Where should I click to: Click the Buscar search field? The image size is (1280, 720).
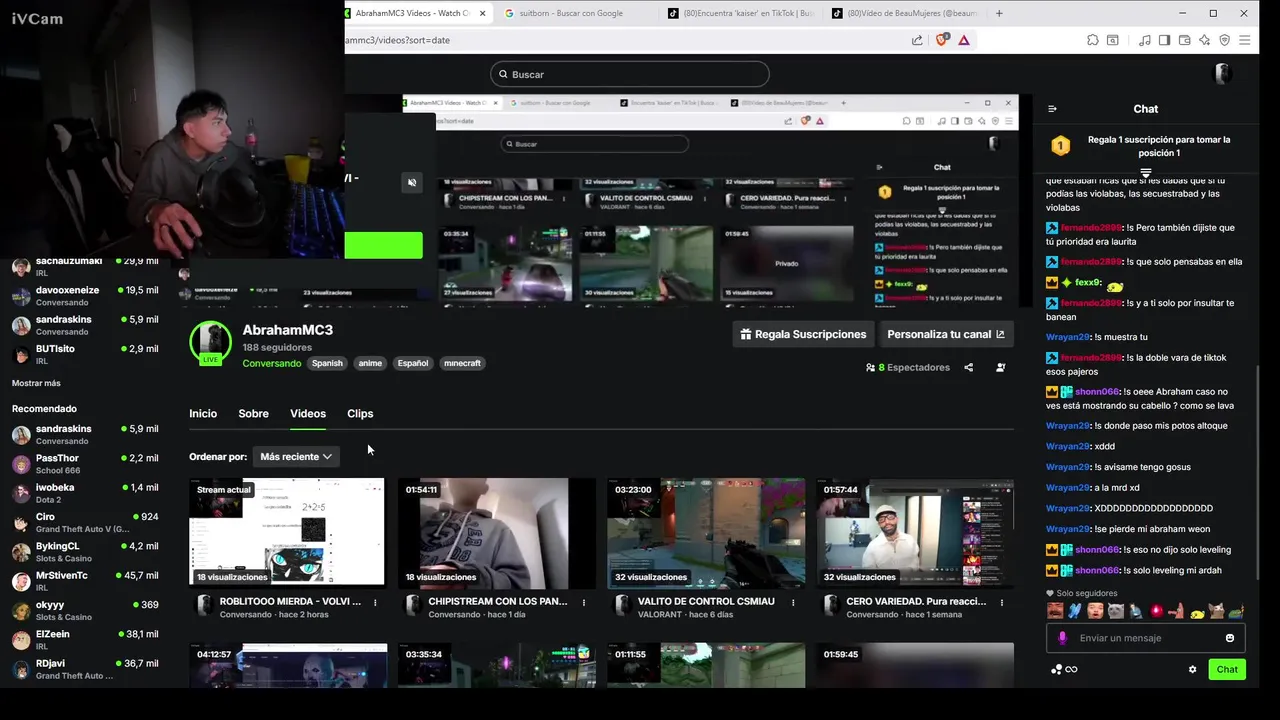click(630, 74)
